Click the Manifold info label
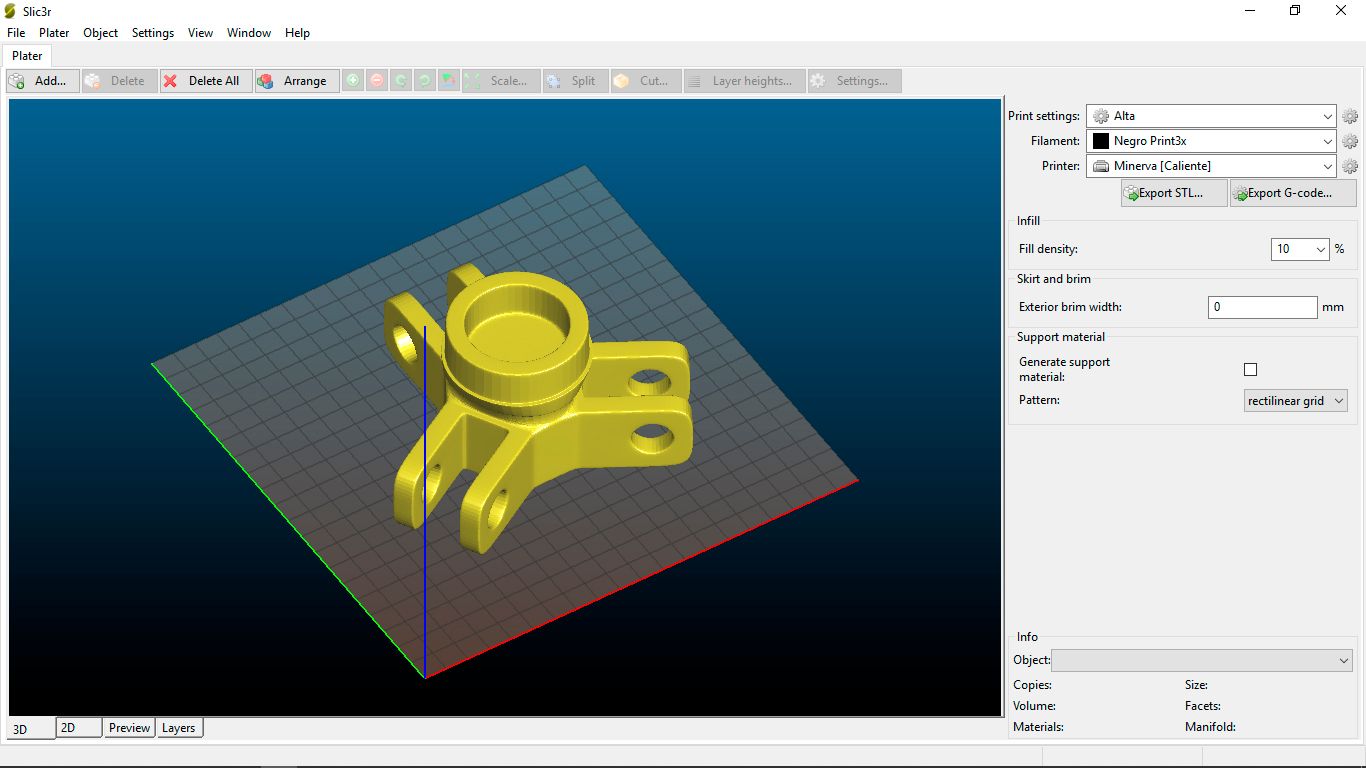 tap(1210, 727)
